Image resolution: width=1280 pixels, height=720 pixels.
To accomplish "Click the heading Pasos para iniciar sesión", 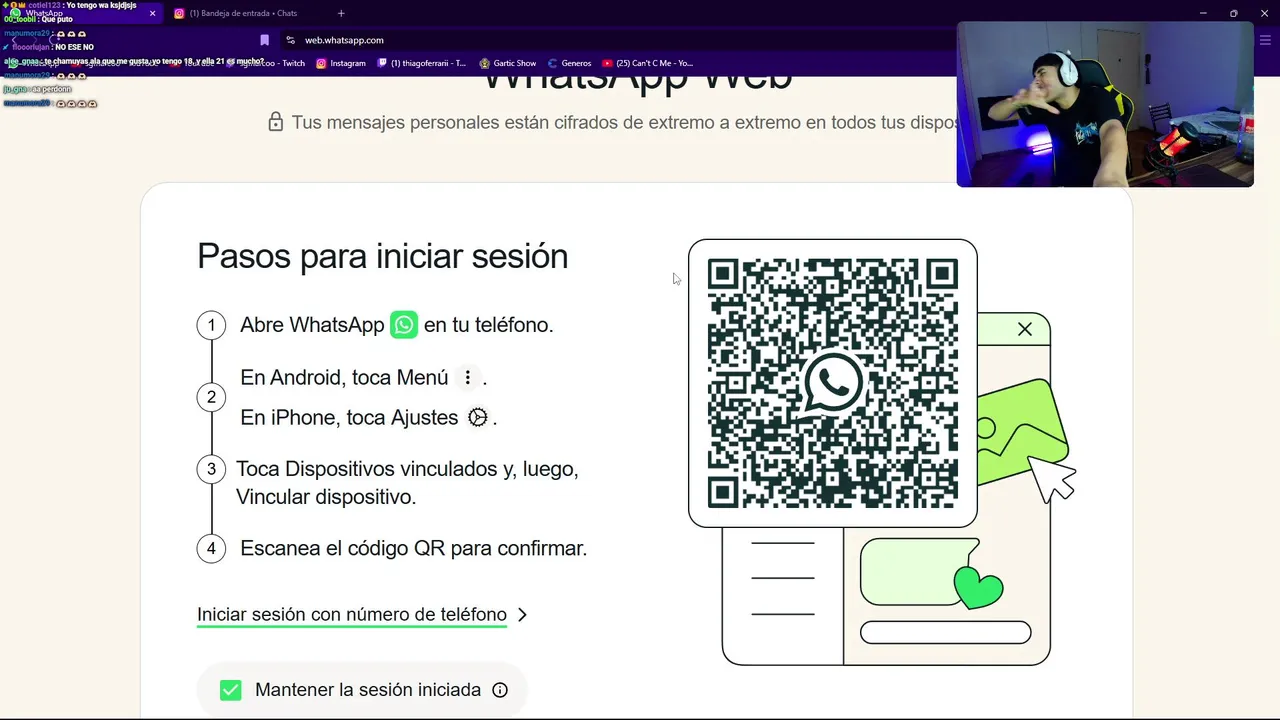I will pyautogui.click(x=382, y=256).
